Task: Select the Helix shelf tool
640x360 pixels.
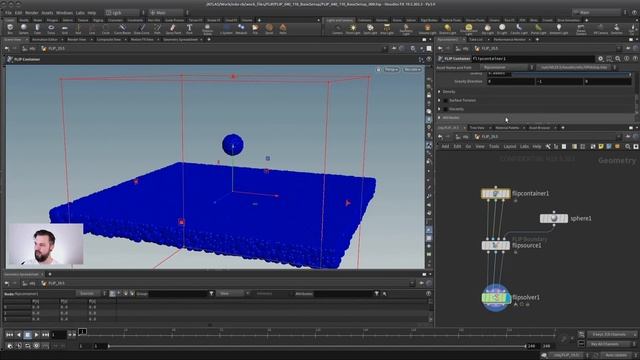Action: tap(283, 29)
